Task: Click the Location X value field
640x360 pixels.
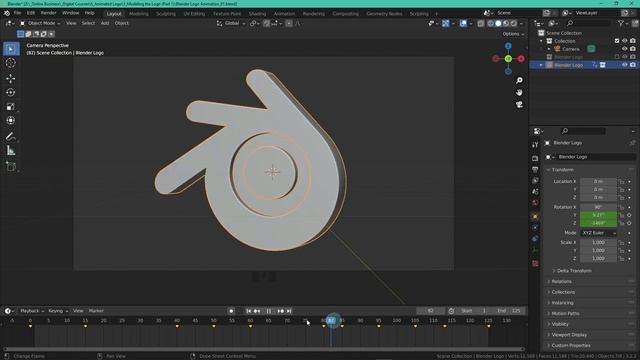Action: tap(598, 182)
